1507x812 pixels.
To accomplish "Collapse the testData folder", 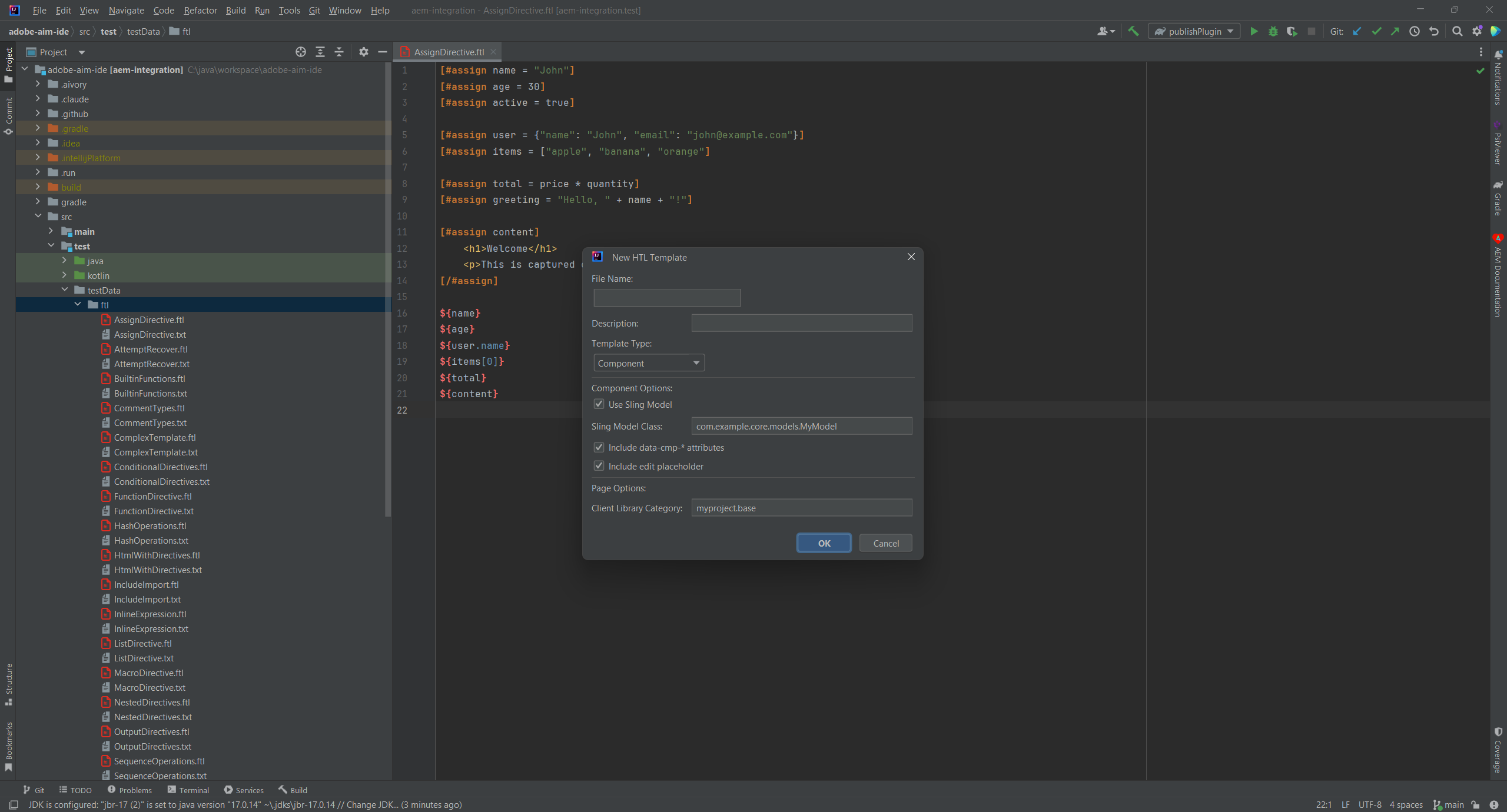I will point(64,290).
